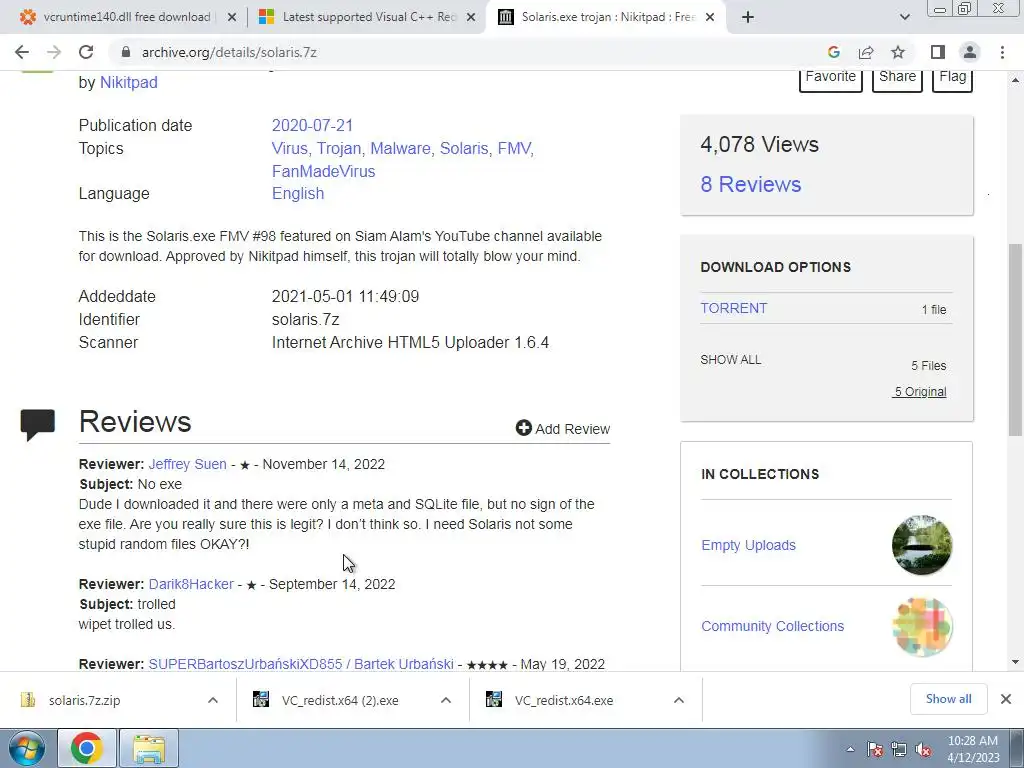Viewport: 1024px width, 768px height.
Task: Show hidden system tray icons
Action: [x=850, y=749]
